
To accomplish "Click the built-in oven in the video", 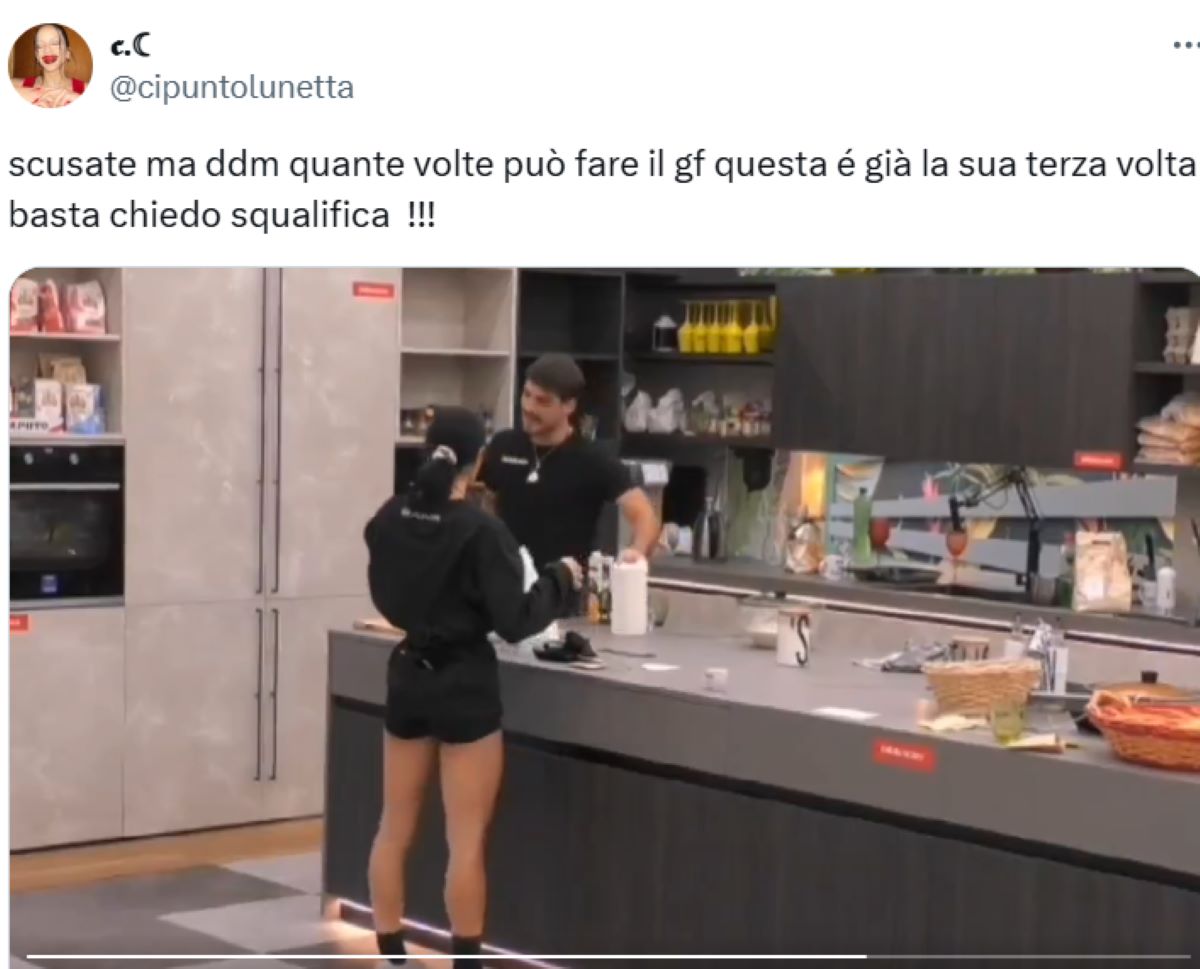I will [67, 521].
